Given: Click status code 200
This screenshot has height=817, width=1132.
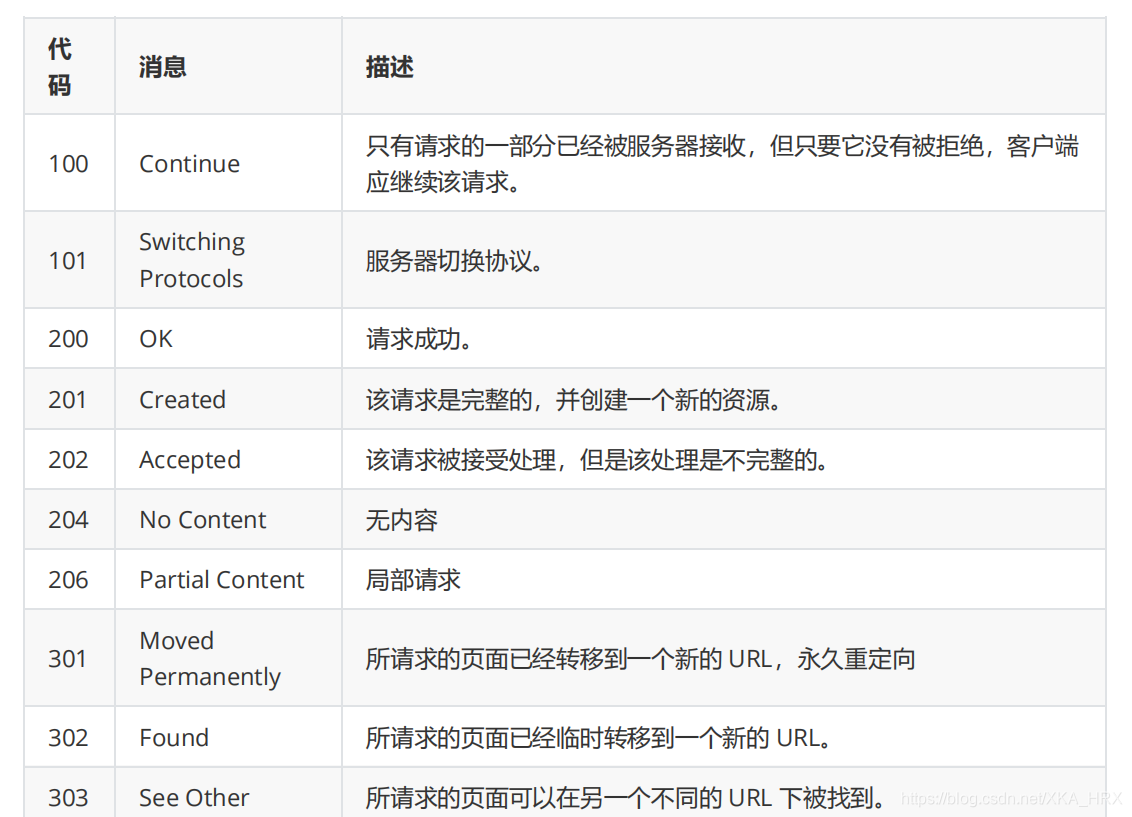Looking at the screenshot, I should (x=68, y=338).
